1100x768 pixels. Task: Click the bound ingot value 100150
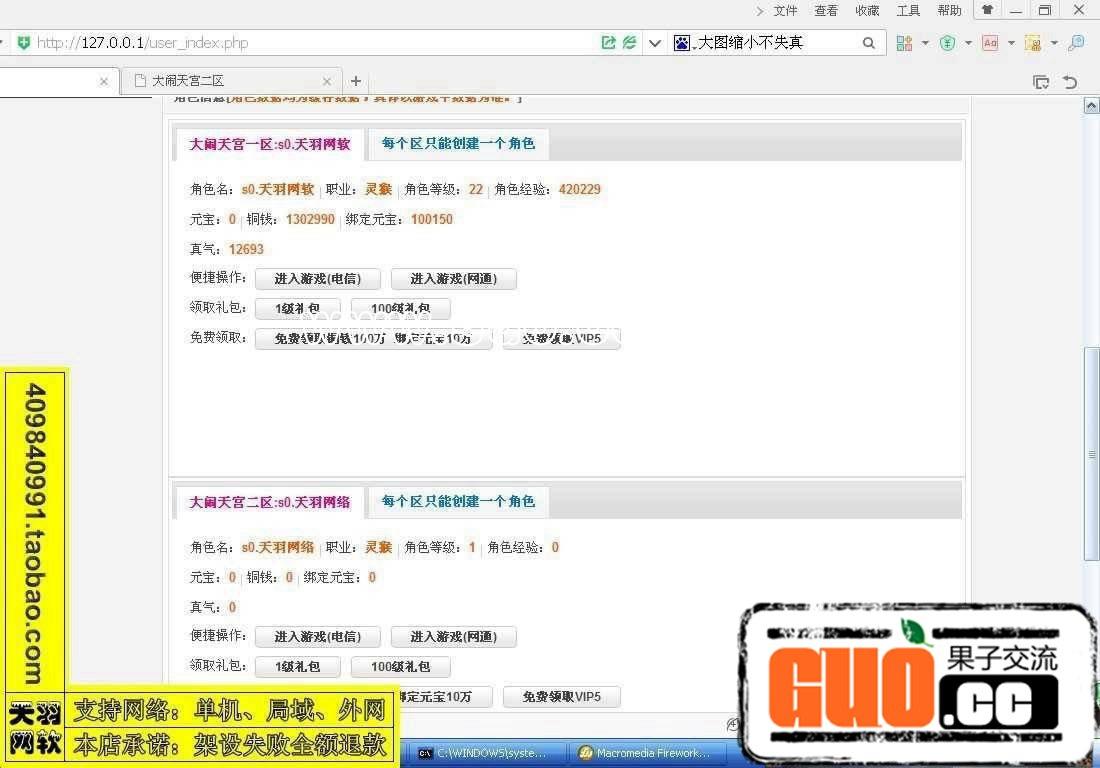pyautogui.click(x=432, y=220)
